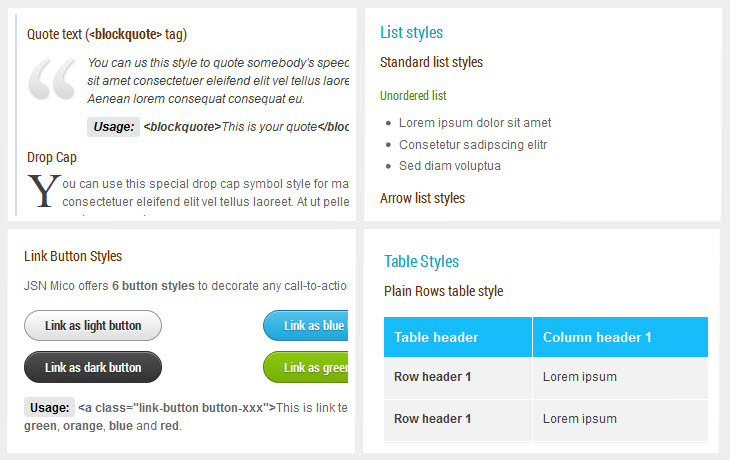Image resolution: width=730 pixels, height=460 pixels.
Task: Click the 'Link as blue' button
Action: tap(306, 326)
